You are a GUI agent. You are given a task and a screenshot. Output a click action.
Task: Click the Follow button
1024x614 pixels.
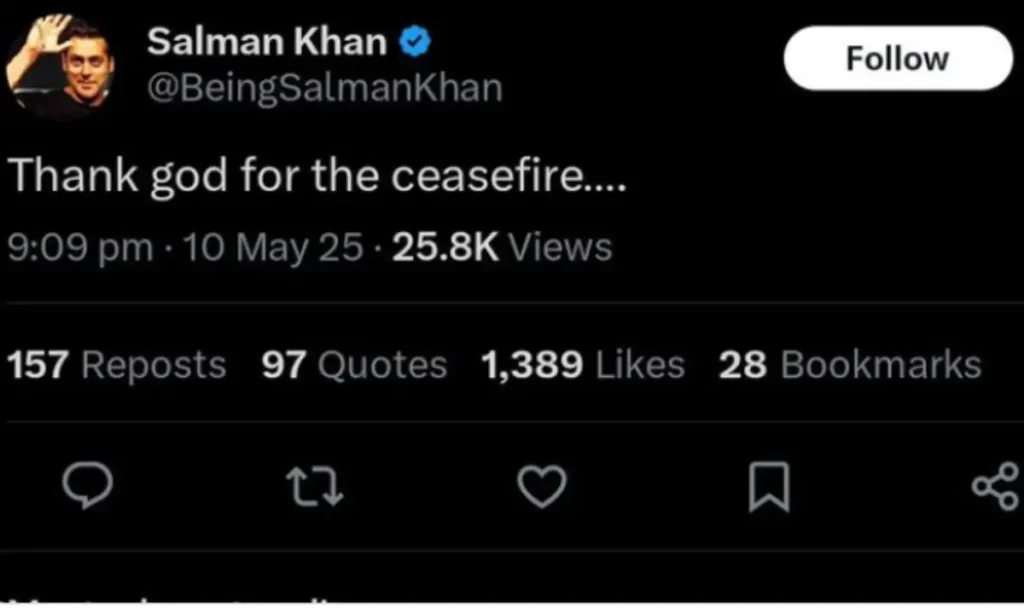pyautogui.click(x=896, y=58)
